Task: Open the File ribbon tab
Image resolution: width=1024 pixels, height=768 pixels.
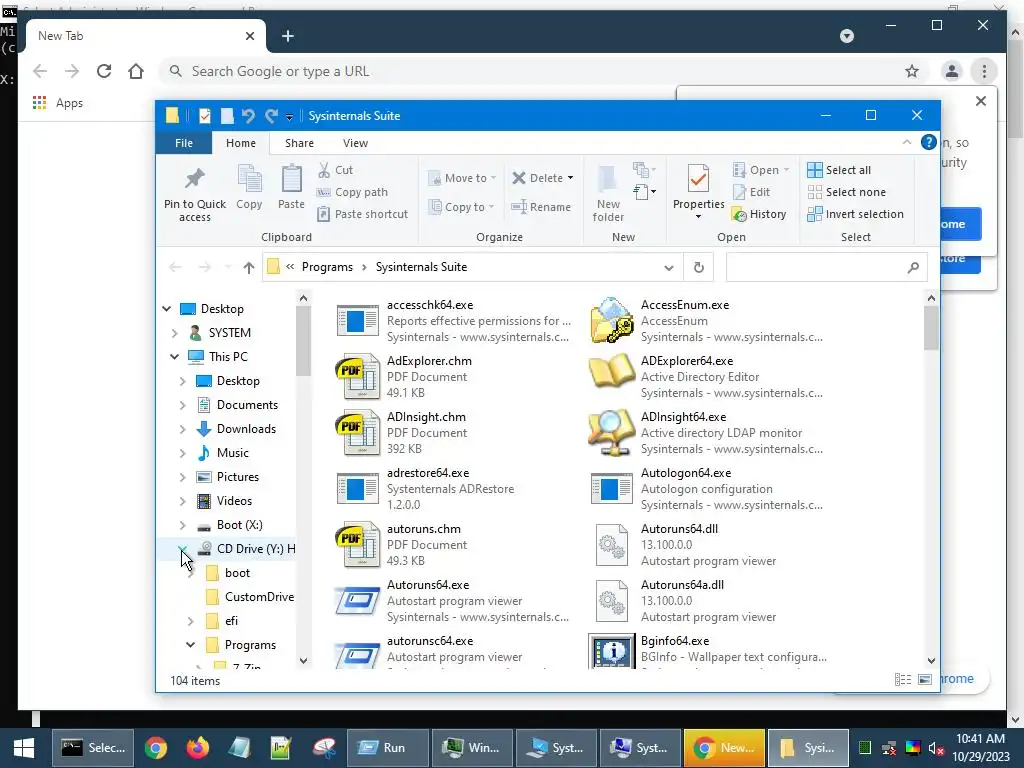Action: click(184, 143)
